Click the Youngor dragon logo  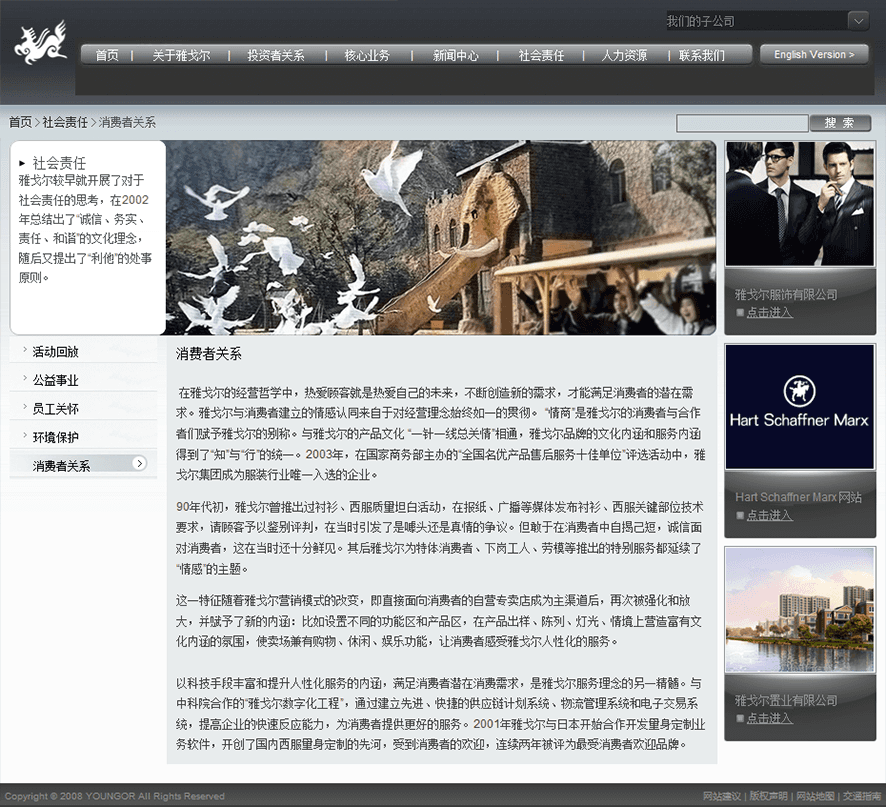[40, 44]
